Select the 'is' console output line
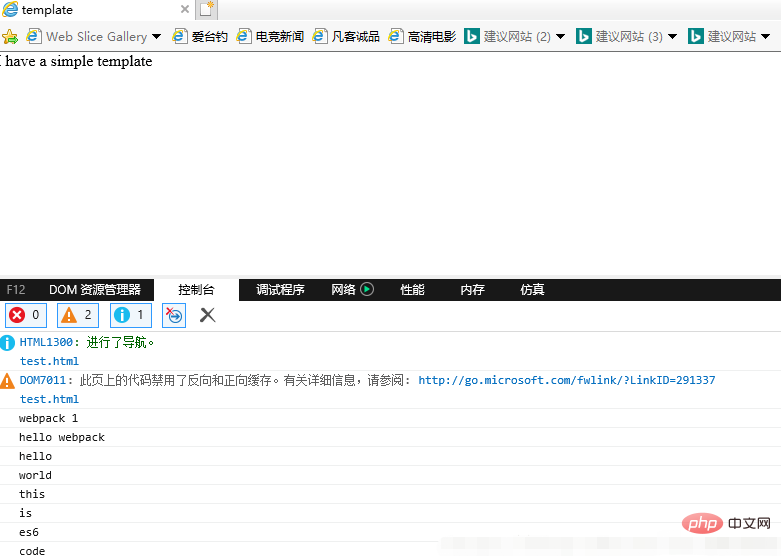781x556 pixels. click(x=390, y=513)
